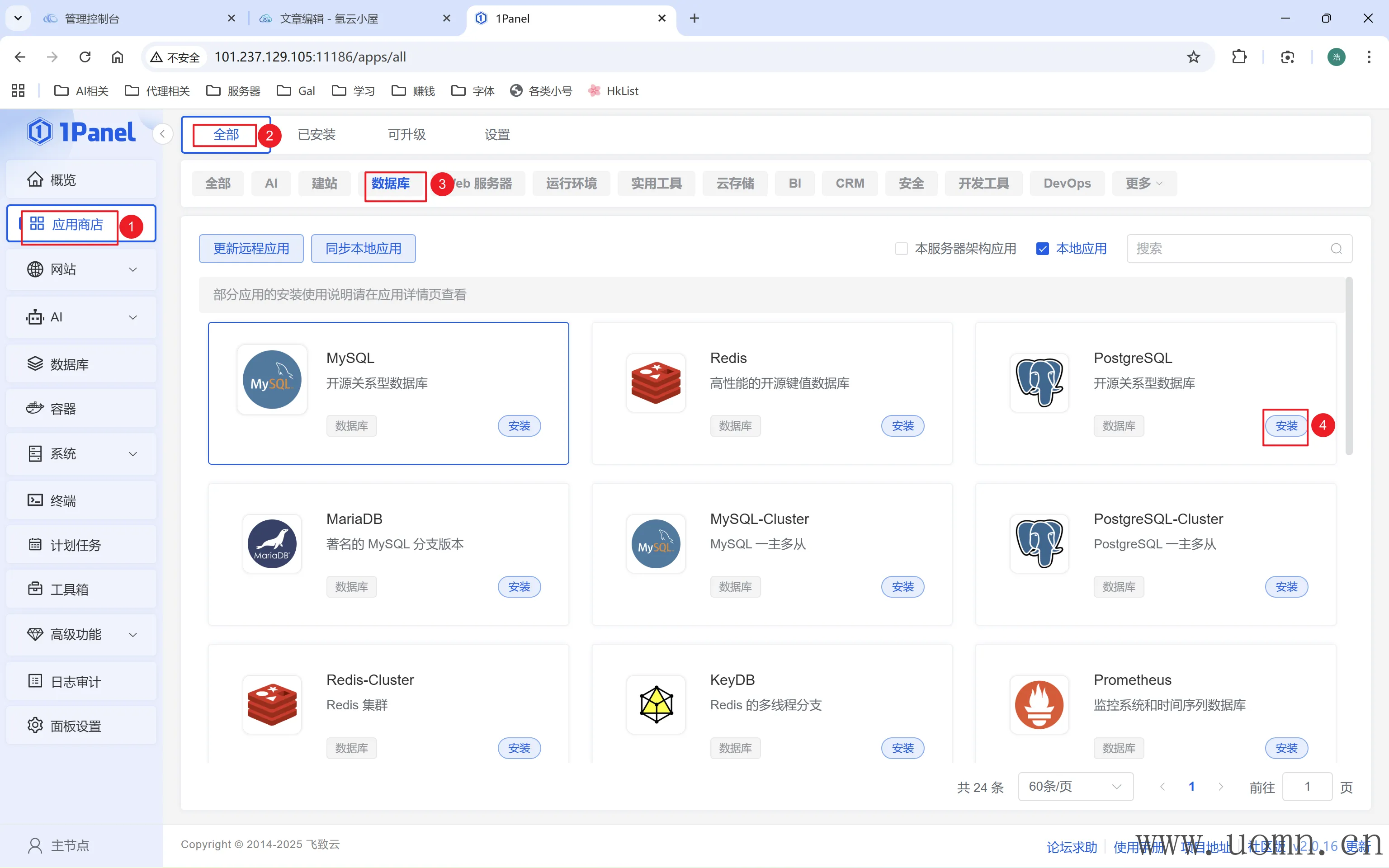The height and width of the screenshot is (868, 1389).
Task: Click the 计划任务 calendar icon
Action: coord(35,545)
